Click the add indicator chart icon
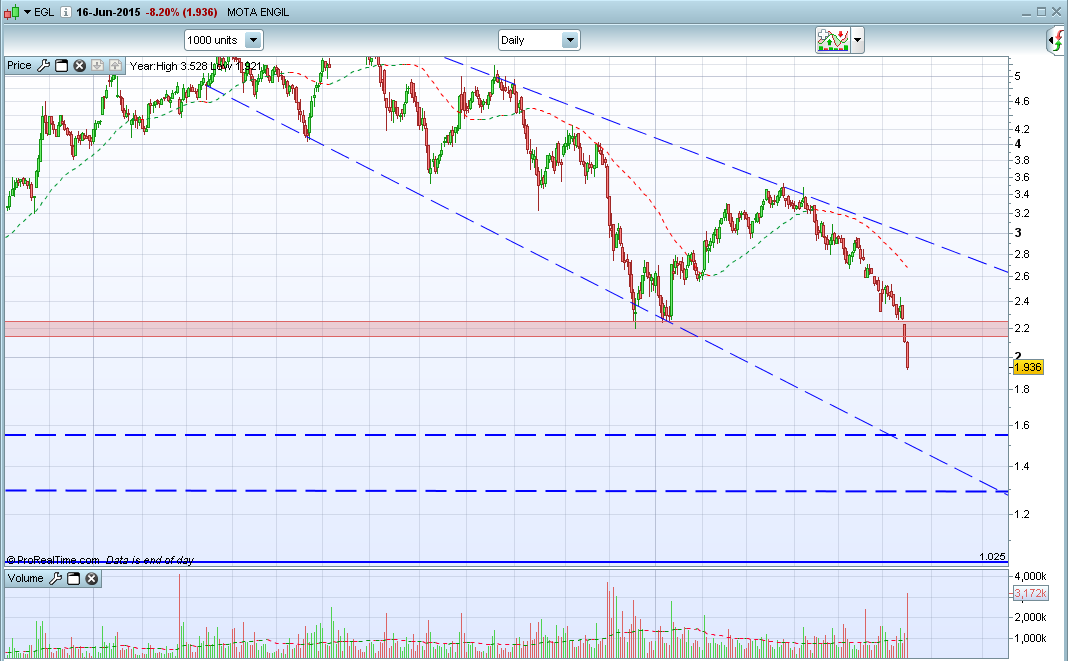Image resolution: width=1068 pixels, height=661 pixels. pyautogui.click(x=832, y=40)
